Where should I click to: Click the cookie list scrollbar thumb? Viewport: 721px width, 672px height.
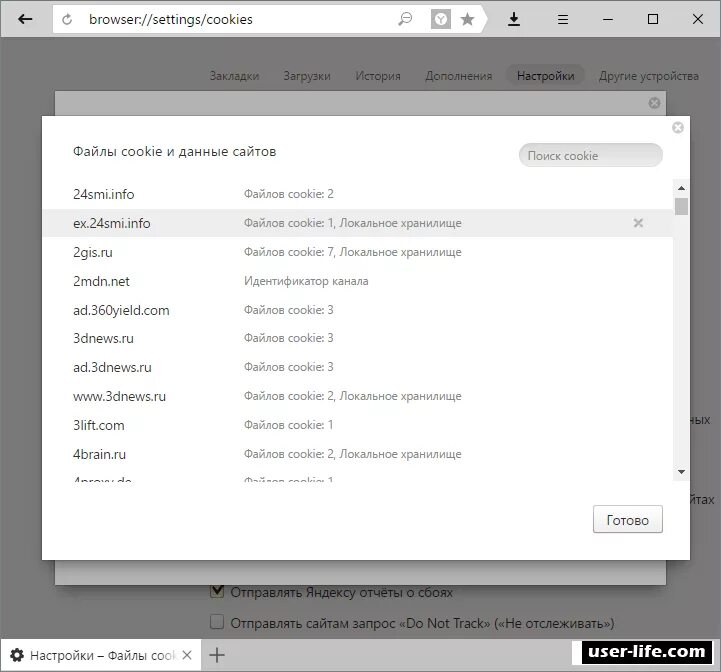(681, 207)
